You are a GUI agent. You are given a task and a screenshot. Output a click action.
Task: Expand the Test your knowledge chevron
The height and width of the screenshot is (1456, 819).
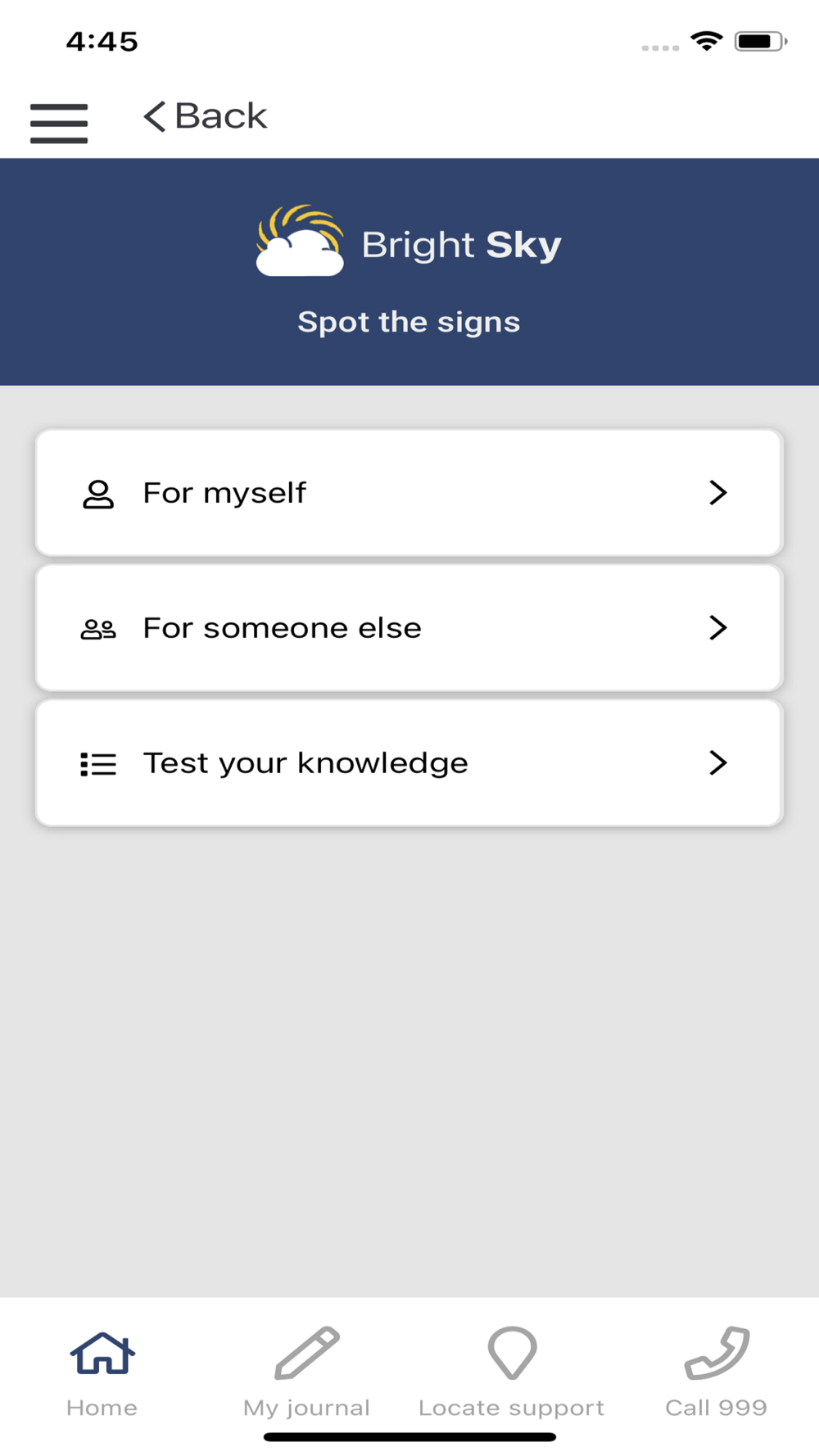click(718, 762)
